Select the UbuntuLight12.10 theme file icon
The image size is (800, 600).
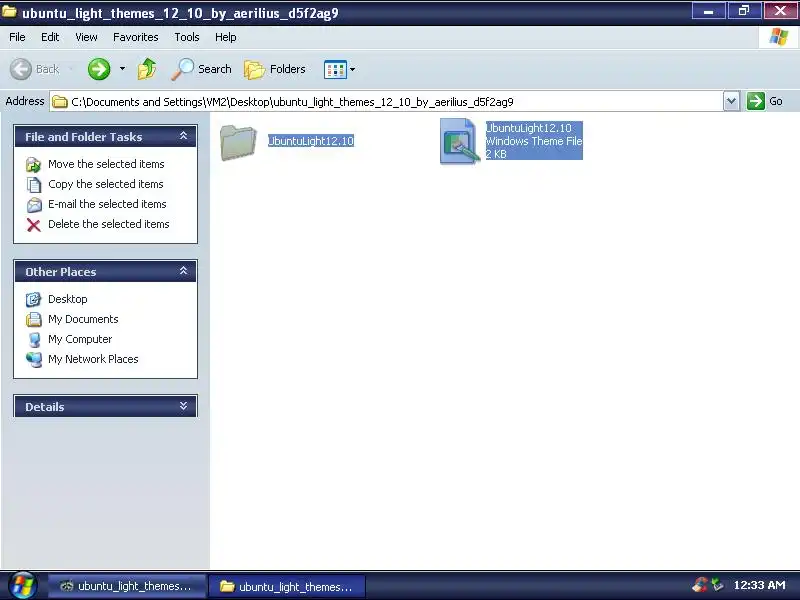459,141
